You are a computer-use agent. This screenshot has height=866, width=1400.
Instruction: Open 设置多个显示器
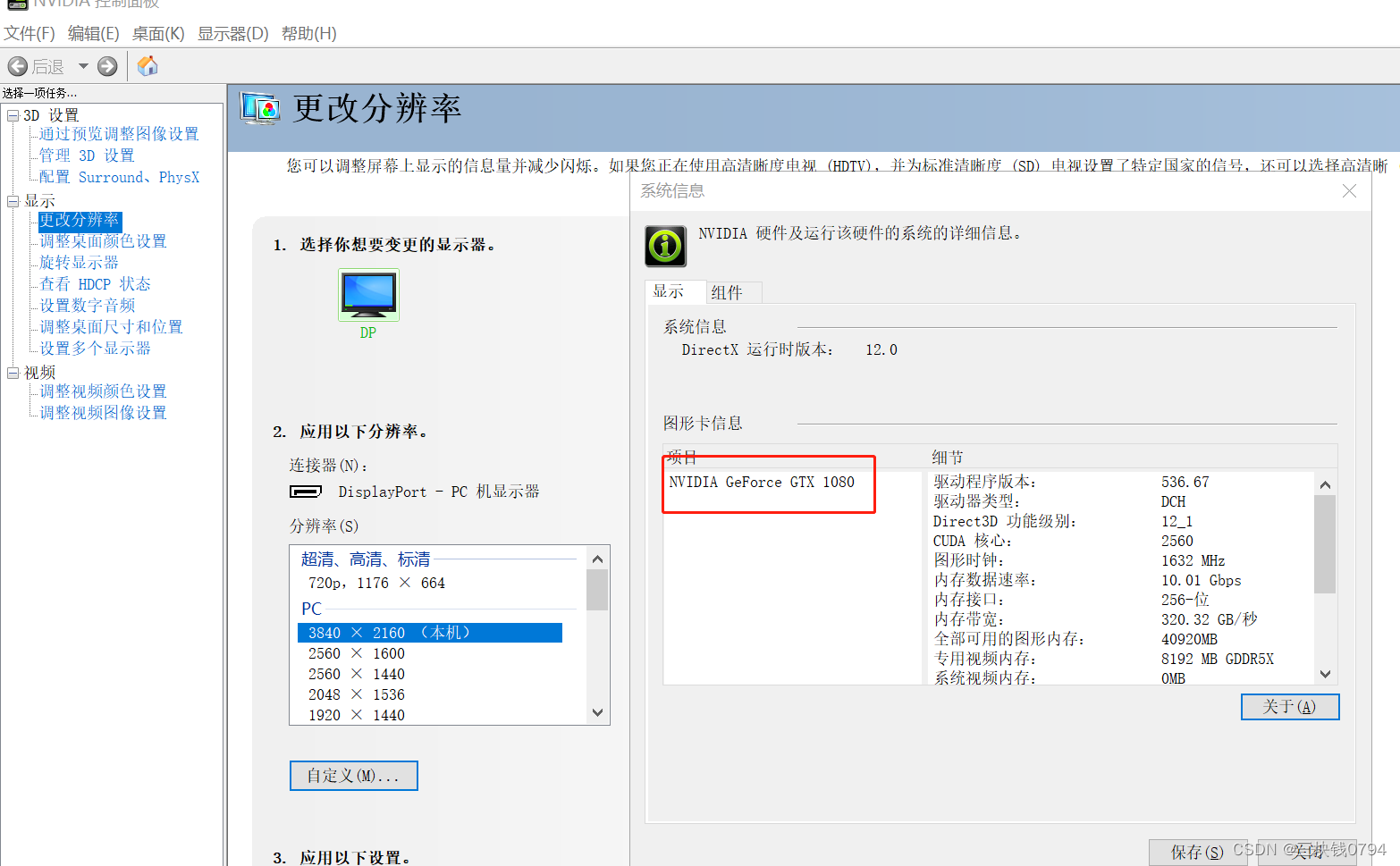(x=95, y=349)
